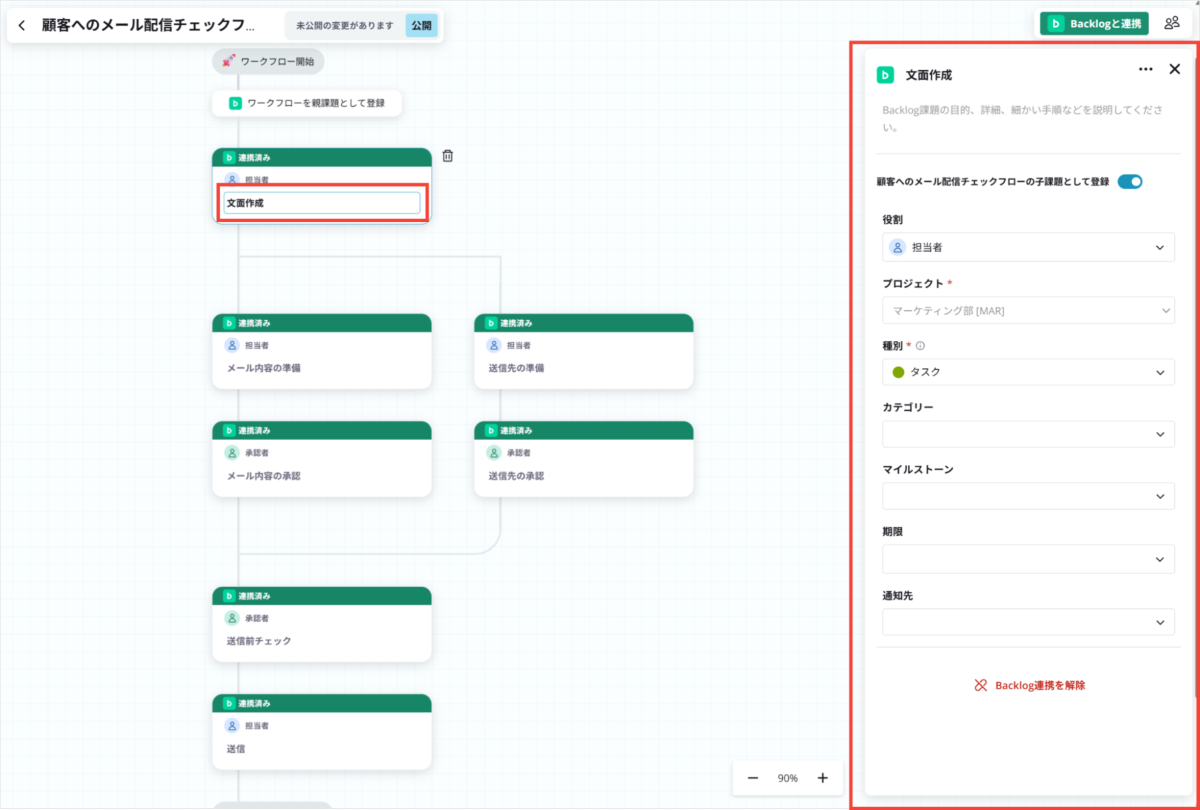Close the 文面作成 side panel

[x=1175, y=69]
